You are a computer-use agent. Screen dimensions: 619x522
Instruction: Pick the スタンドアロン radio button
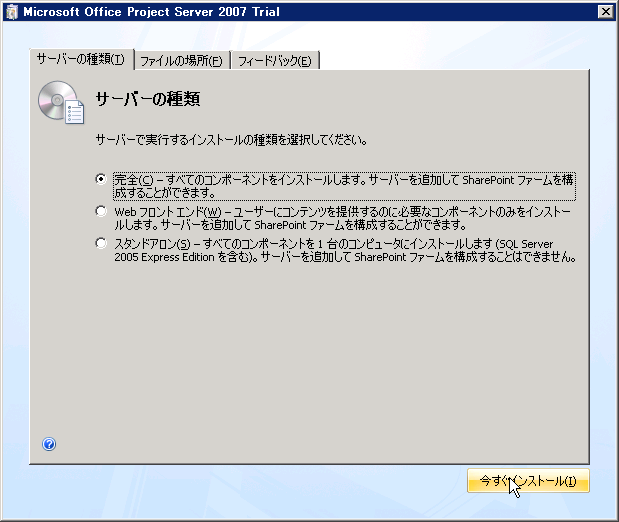coord(100,243)
